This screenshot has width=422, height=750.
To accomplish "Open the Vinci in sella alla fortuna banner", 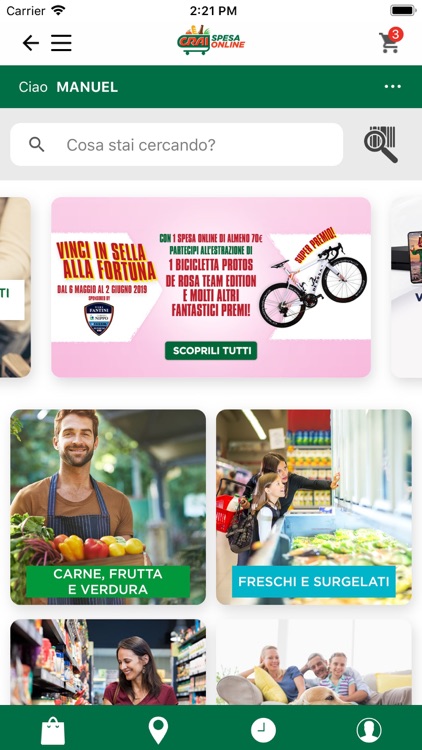I will click(211, 287).
